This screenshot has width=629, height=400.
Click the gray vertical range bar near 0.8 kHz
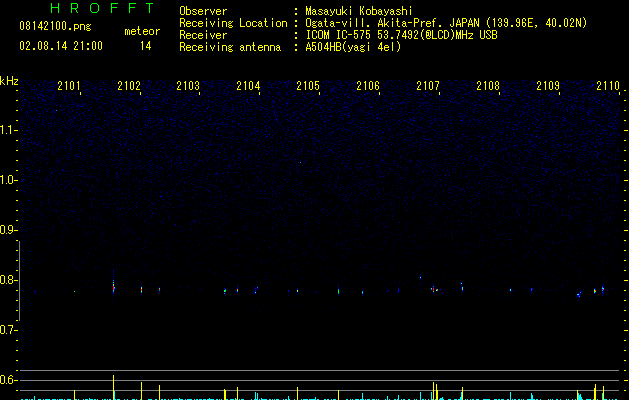point(19,280)
